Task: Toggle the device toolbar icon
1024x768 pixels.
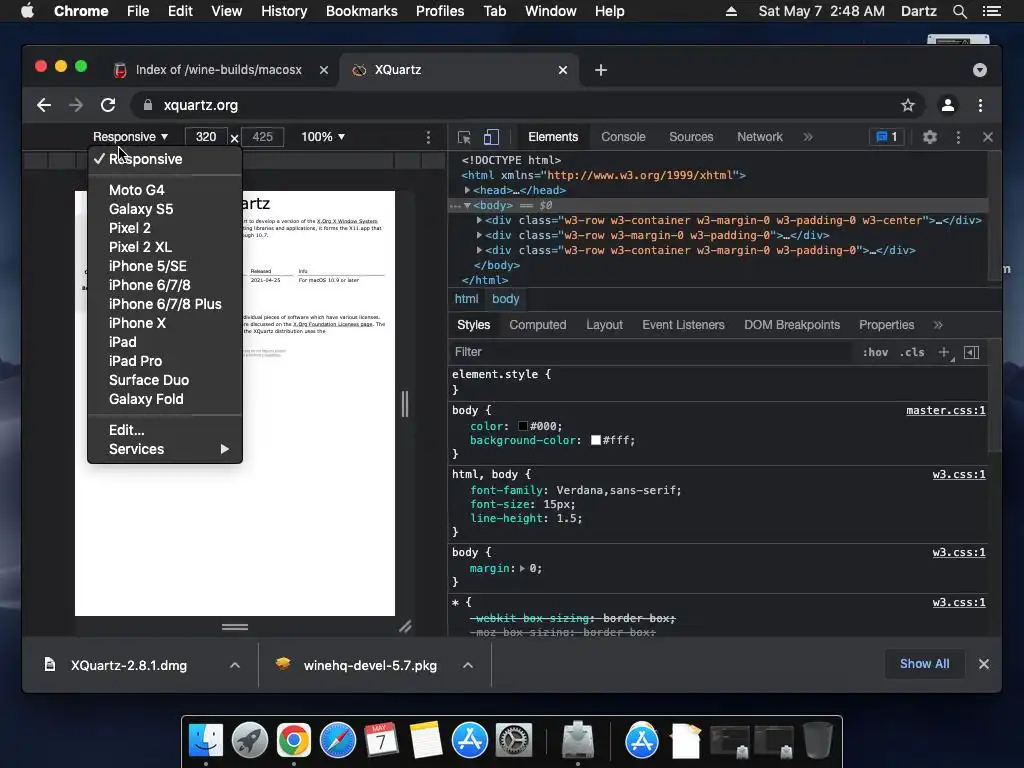Action: (491, 137)
